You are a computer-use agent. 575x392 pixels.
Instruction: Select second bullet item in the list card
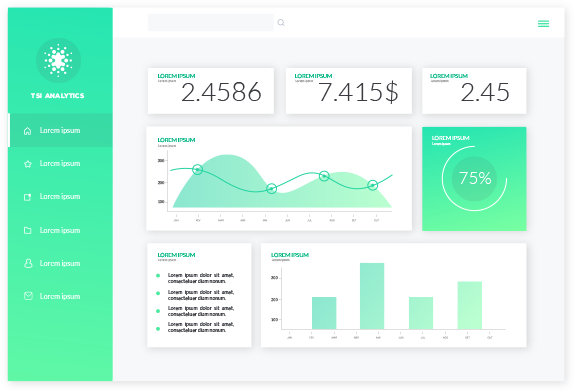point(201,295)
